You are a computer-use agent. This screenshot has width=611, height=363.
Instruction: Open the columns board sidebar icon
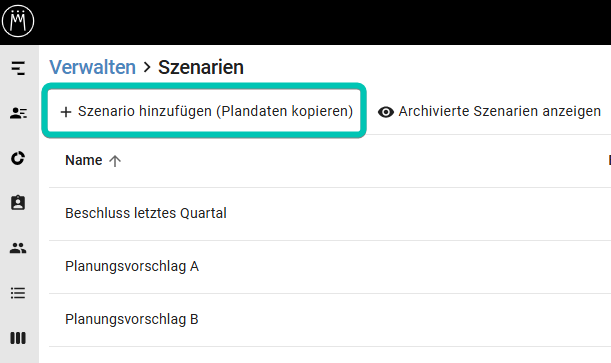(x=18, y=338)
